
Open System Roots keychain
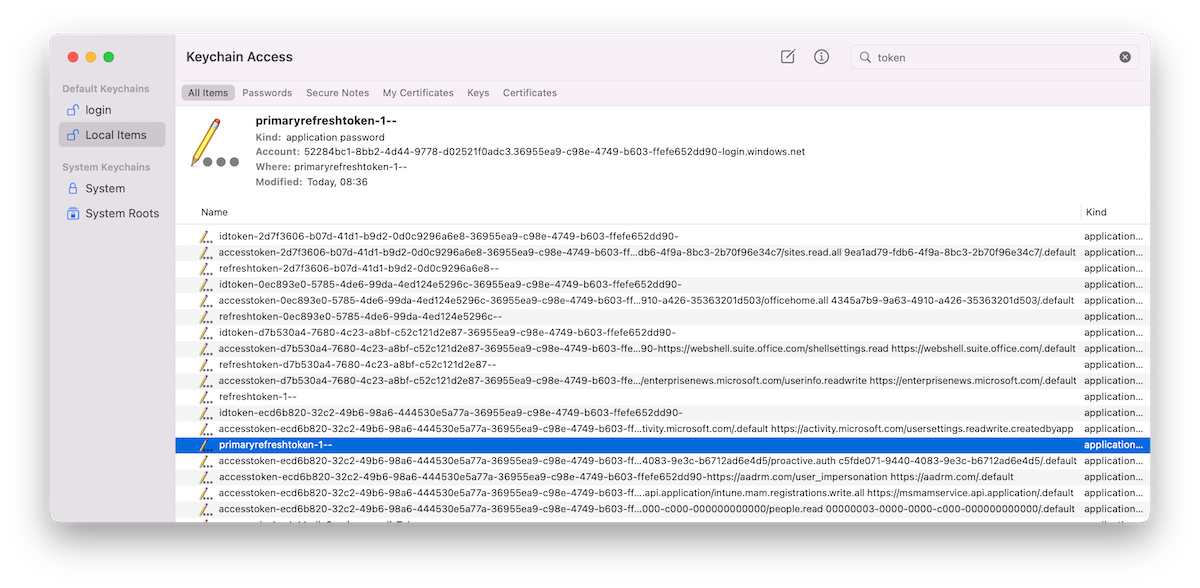coord(111,213)
